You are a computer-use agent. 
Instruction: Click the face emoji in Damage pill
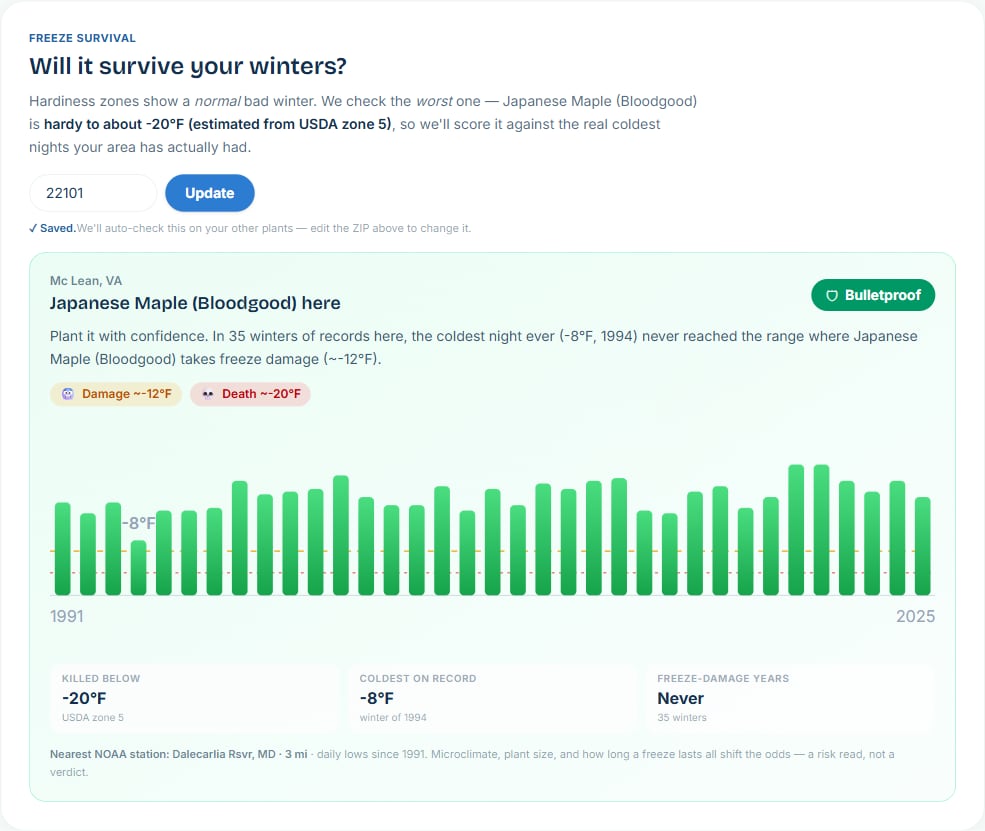coord(68,394)
